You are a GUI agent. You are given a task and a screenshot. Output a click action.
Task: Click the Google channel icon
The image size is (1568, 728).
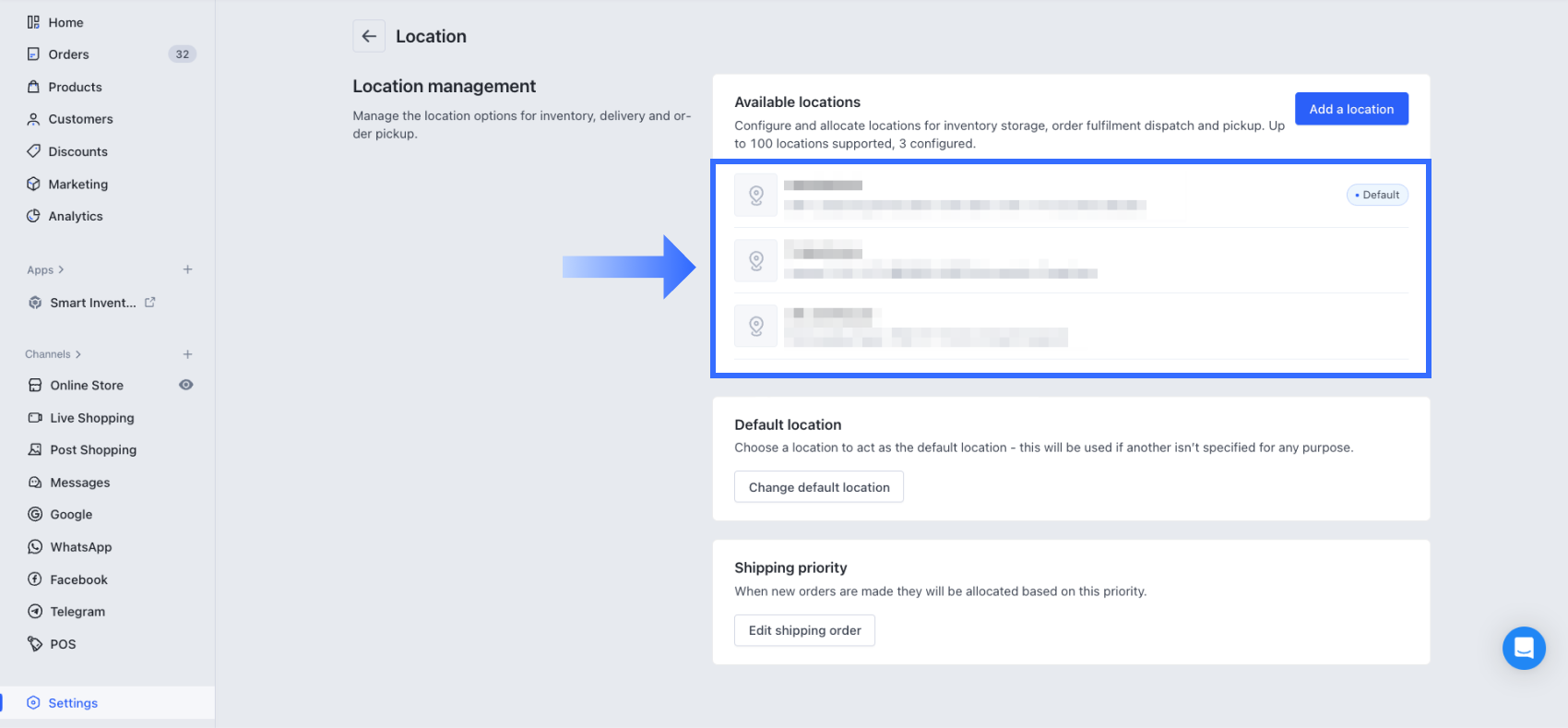(35, 515)
